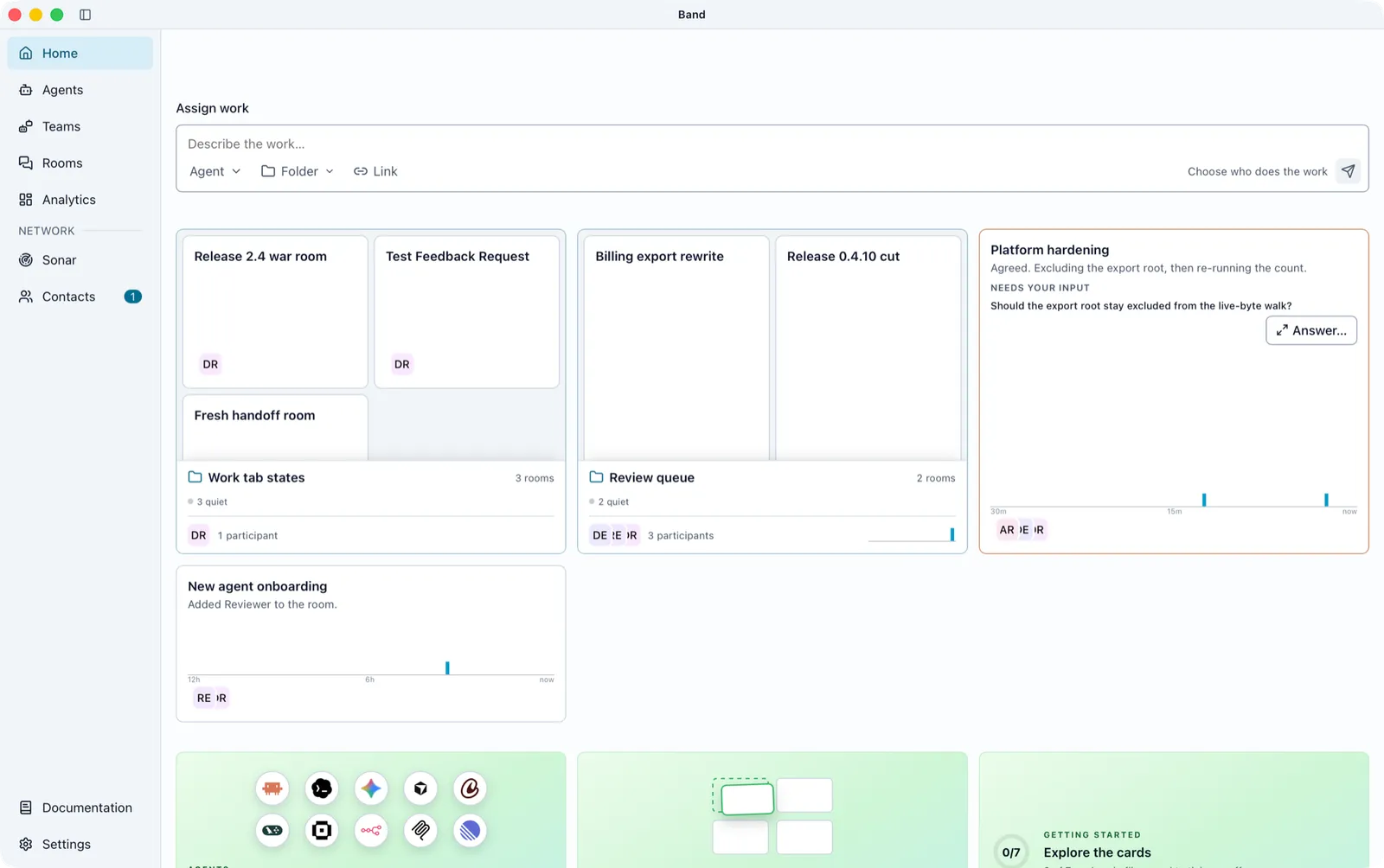Go to the Rooms page
Image resolution: width=1384 pixels, height=868 pixels.
(x=80, y=163)
